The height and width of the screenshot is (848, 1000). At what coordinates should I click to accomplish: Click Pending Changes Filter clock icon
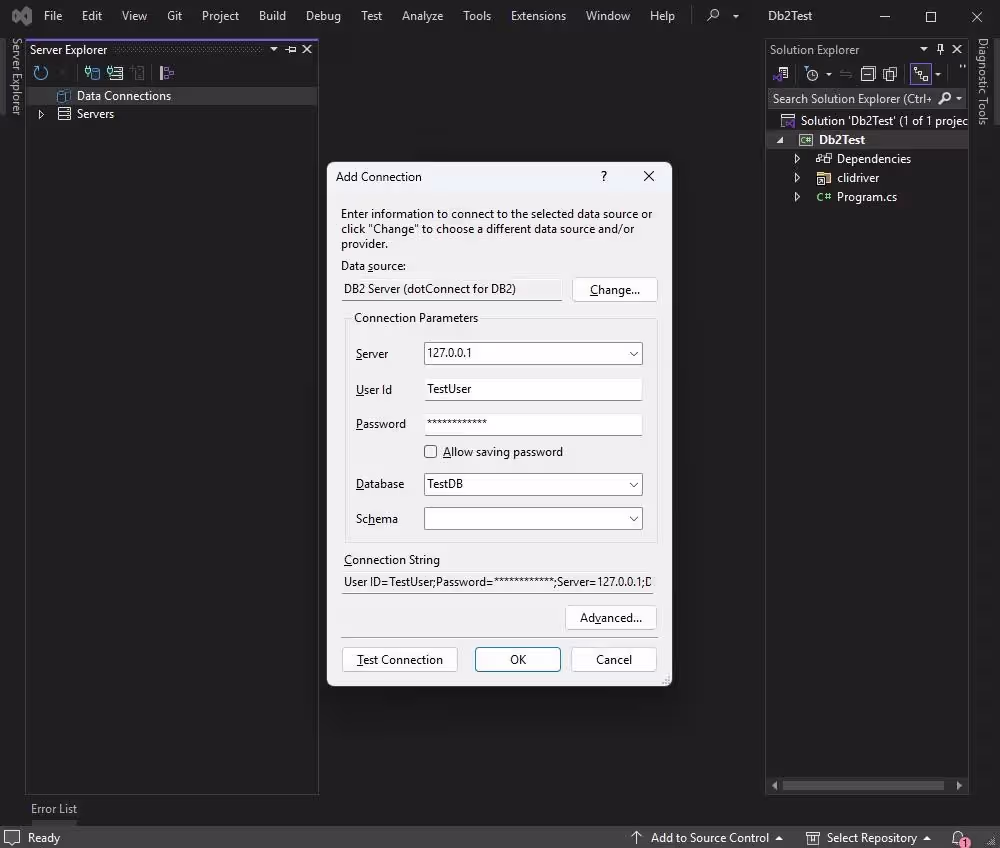tap(811, 74)
